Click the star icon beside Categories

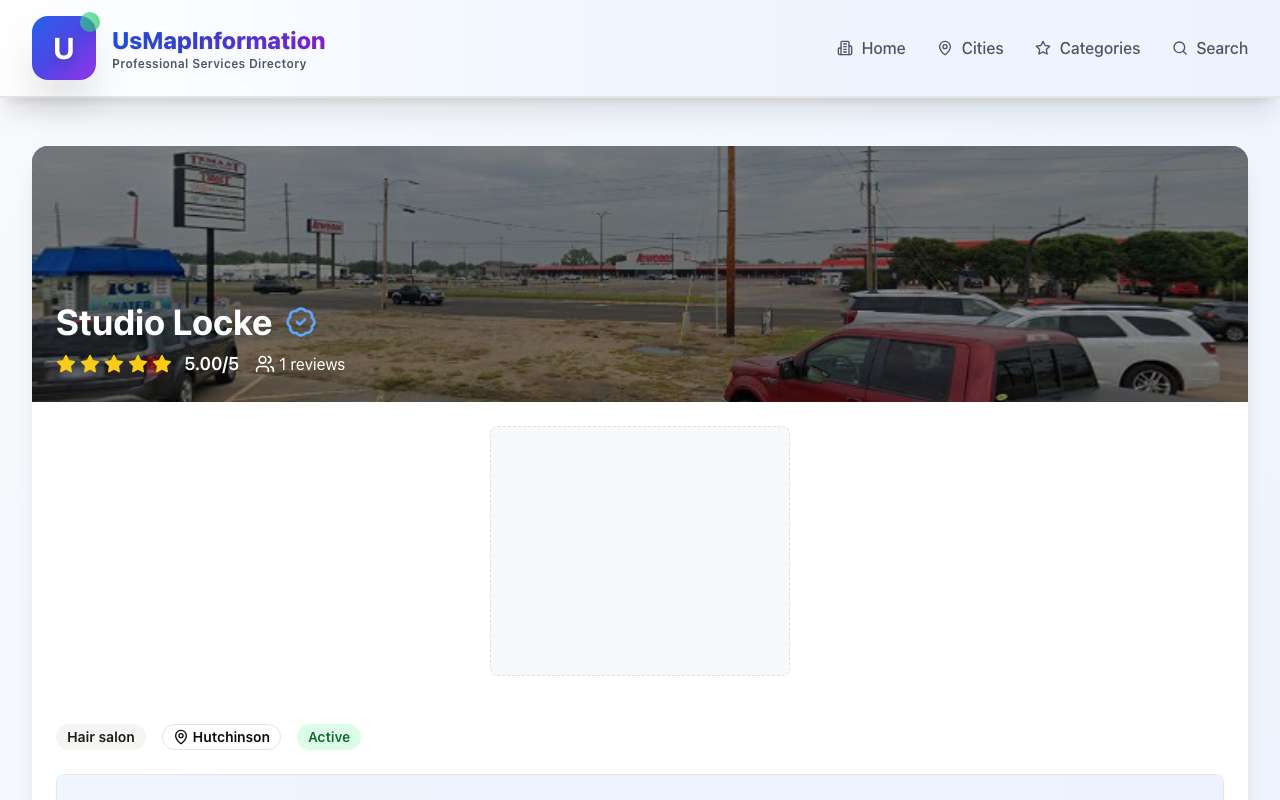(x=1043, y=48)
